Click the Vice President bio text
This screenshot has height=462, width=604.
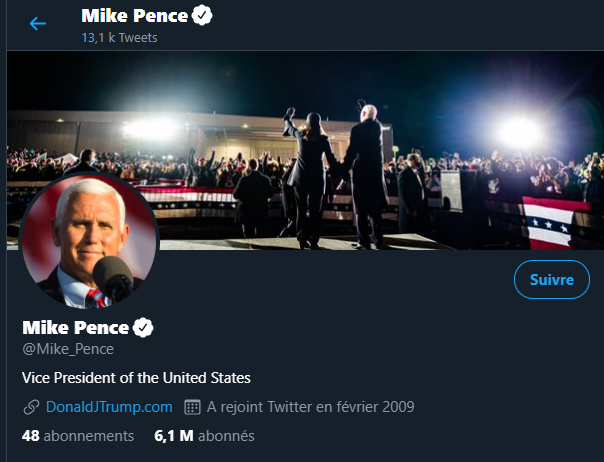136,378
